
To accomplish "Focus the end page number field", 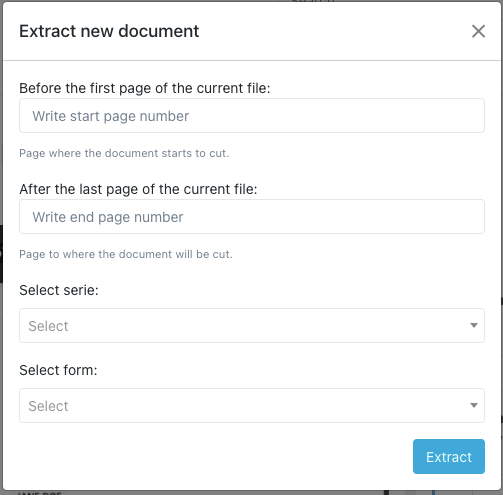I will click(x=252, y=217).
